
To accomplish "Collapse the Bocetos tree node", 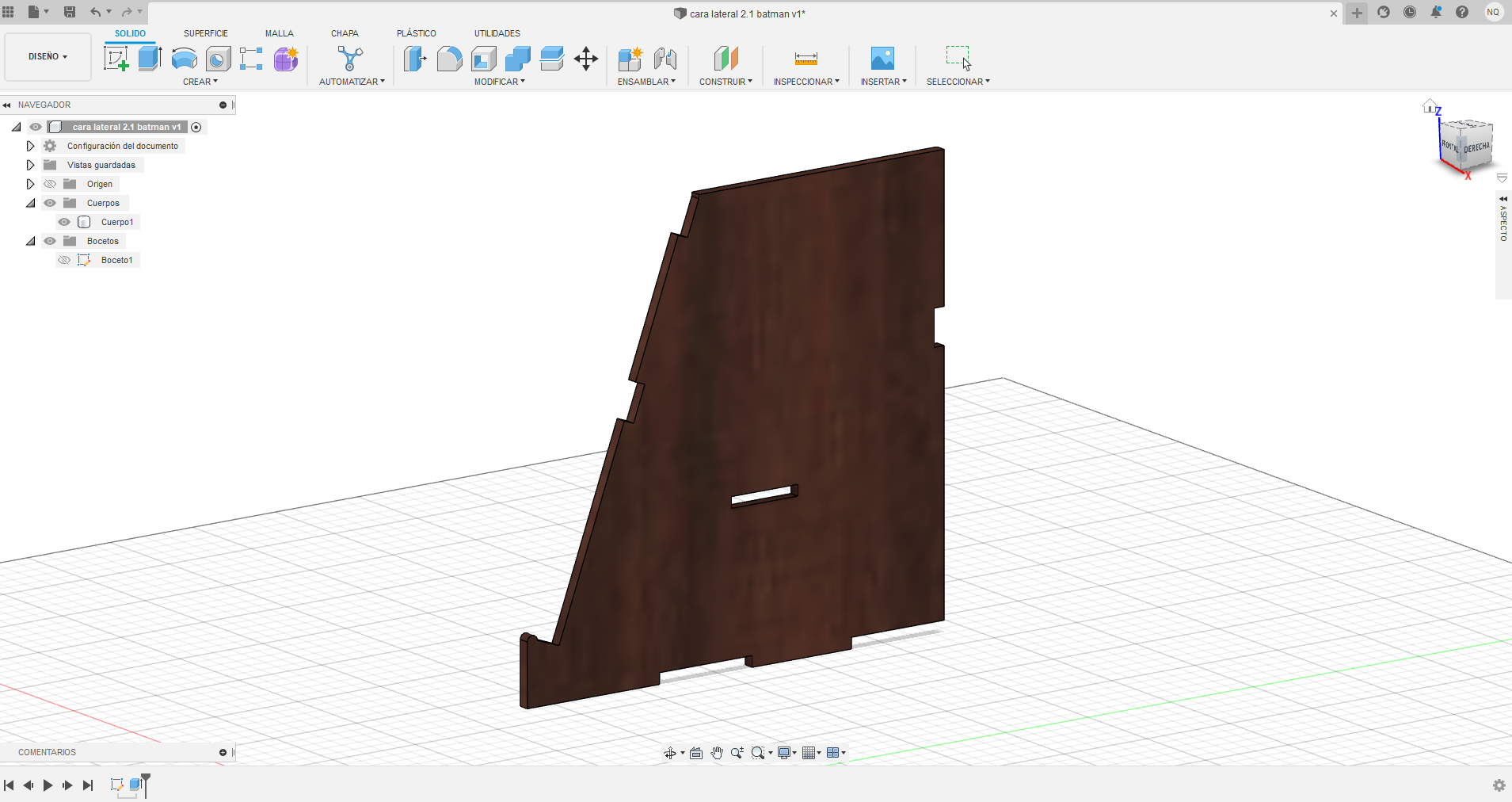I will [30, 241].
